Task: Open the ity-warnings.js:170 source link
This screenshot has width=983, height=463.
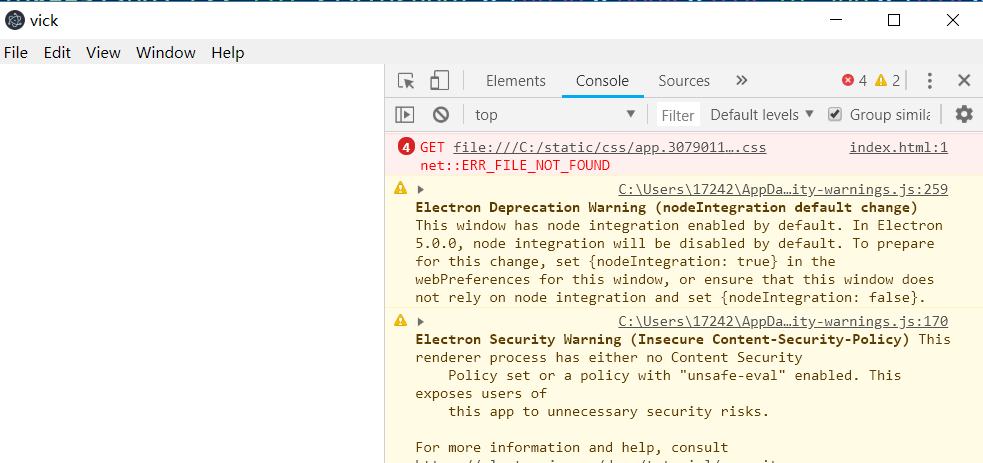Action: click(783, 321)
